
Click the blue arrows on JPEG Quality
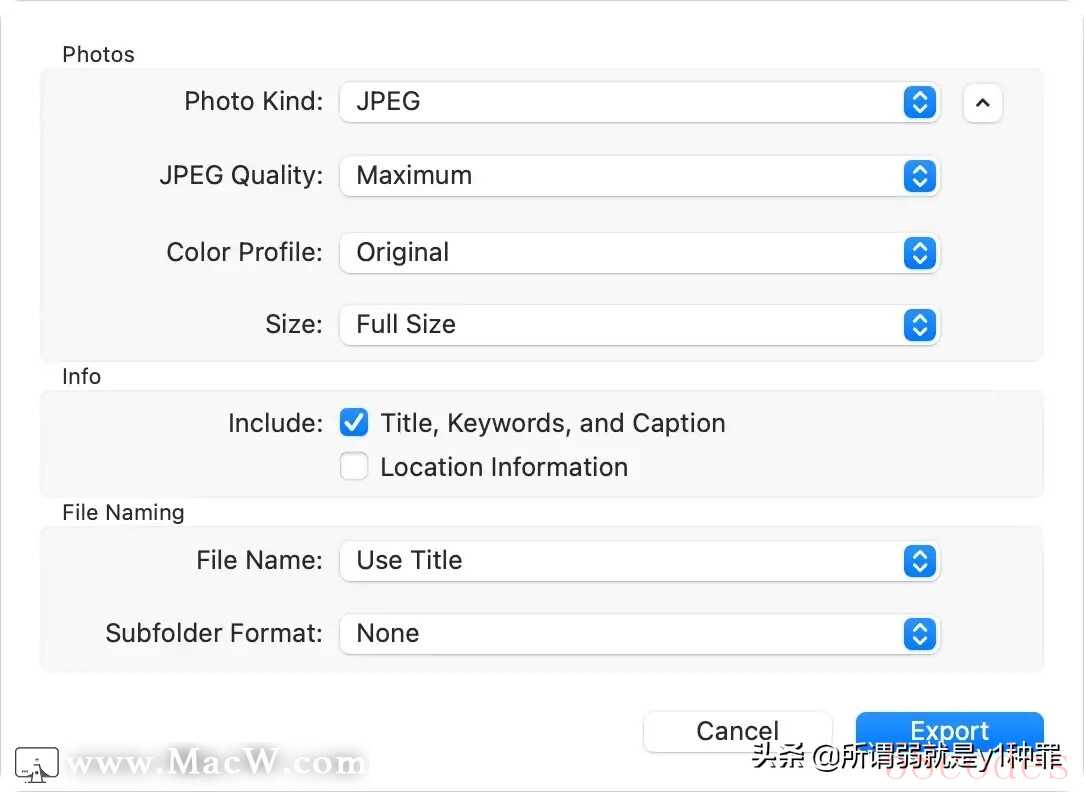point(919,176)
